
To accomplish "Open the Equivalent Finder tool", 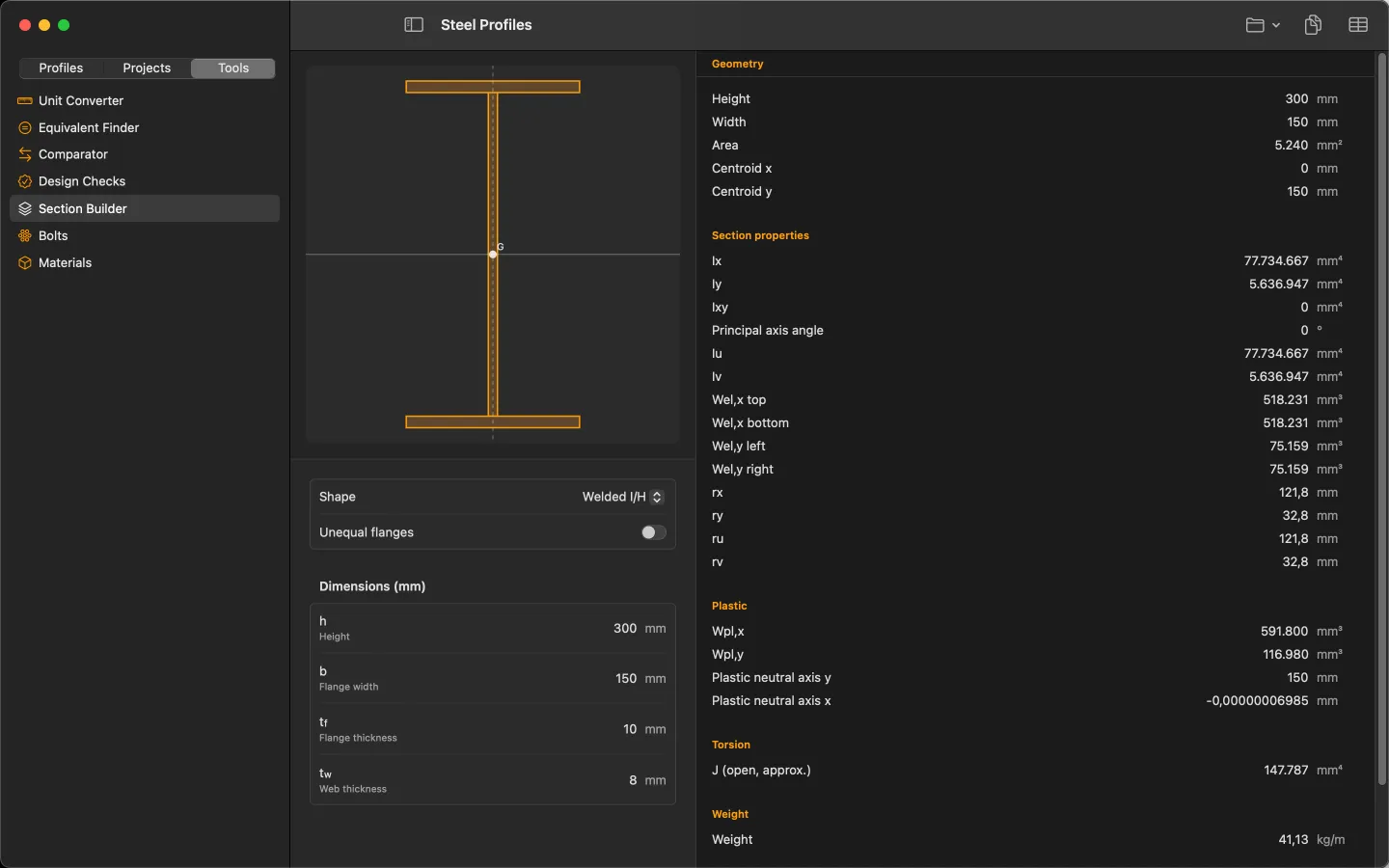I will point(145,127).
